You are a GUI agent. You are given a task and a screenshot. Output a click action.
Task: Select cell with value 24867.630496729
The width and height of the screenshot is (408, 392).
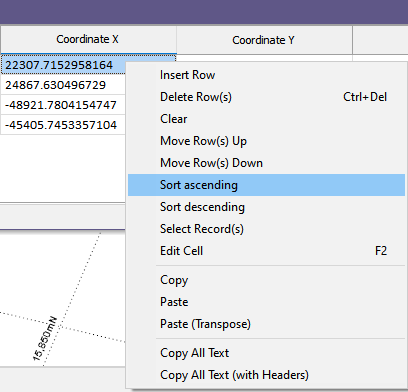(63, 85)
